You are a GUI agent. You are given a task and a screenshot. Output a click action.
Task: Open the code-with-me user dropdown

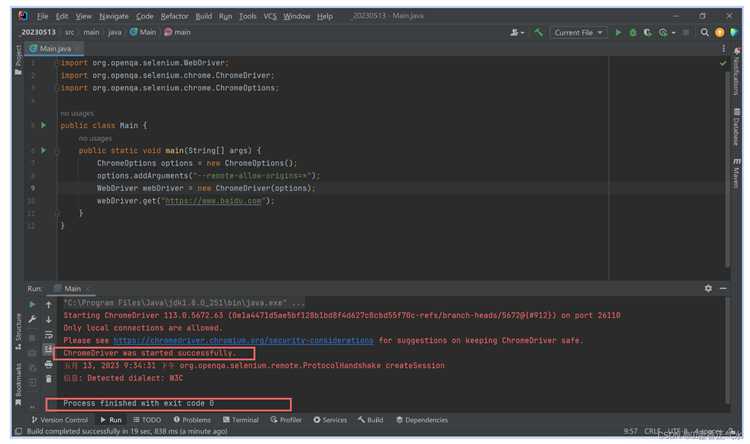[x=517, y=33]
